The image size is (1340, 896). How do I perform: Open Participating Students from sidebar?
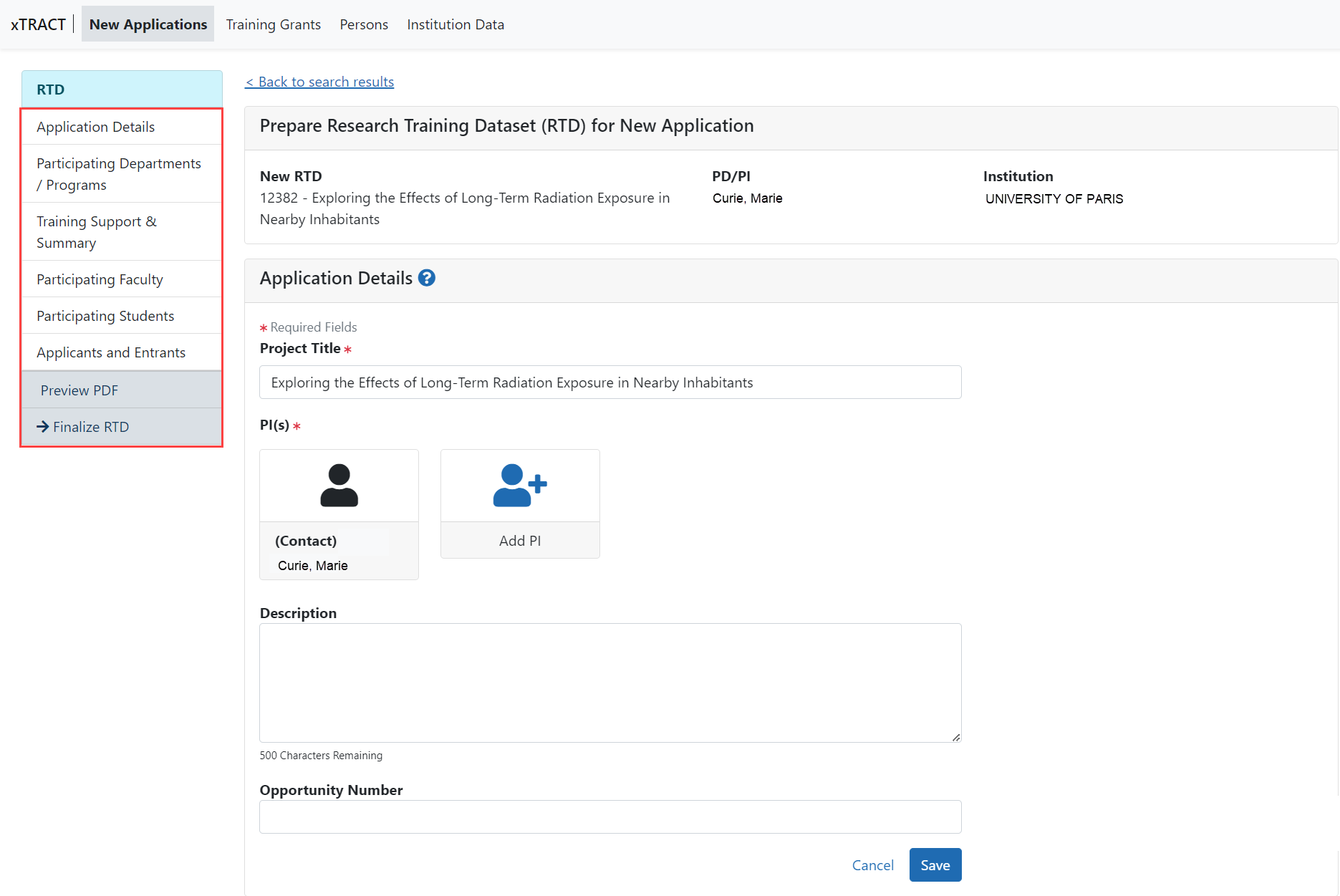pyautogui.click(x=105, y=316)
